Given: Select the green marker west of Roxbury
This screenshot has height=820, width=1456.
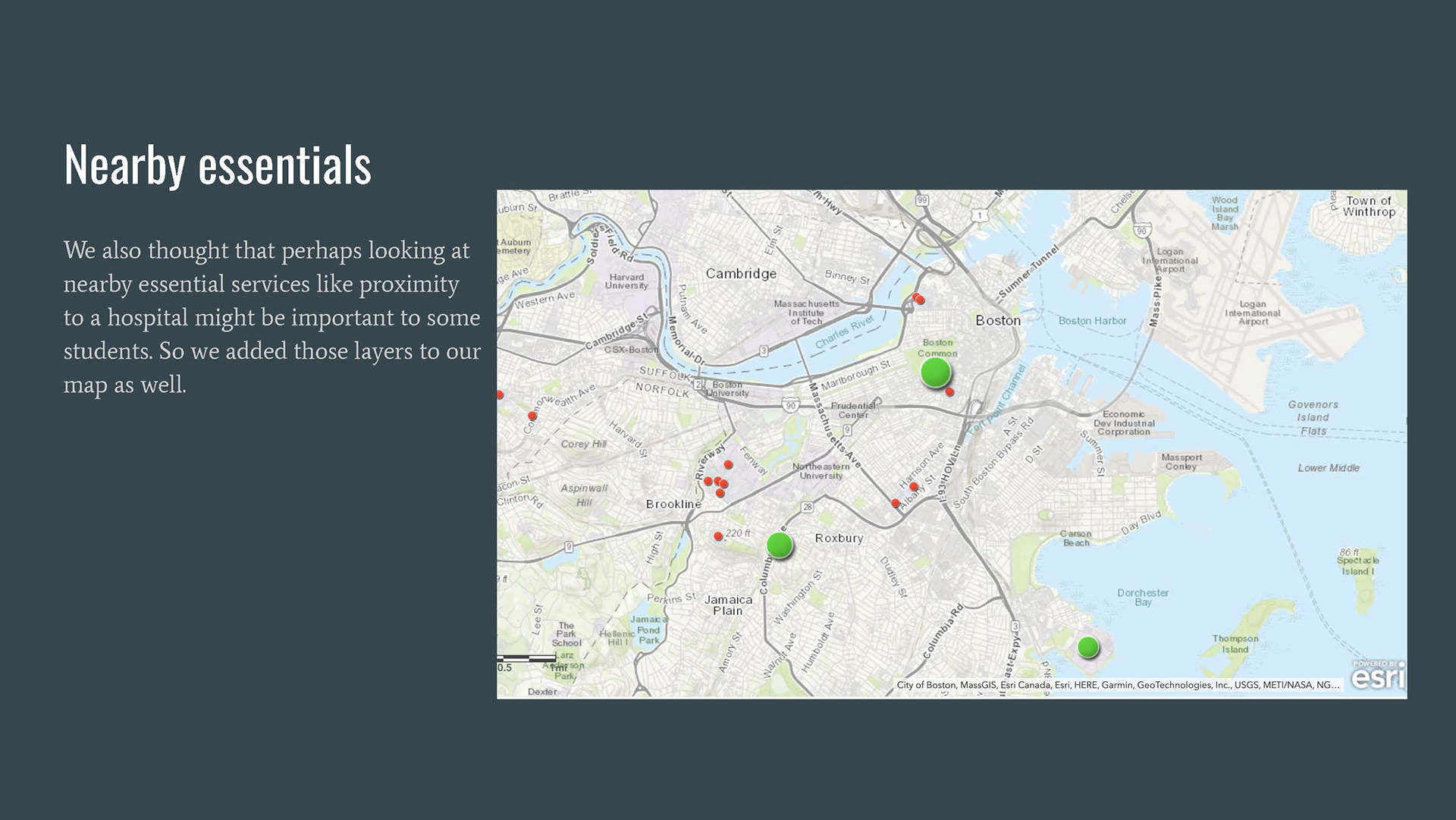Looking at the screenshot, I should click(x=780, y=545).
